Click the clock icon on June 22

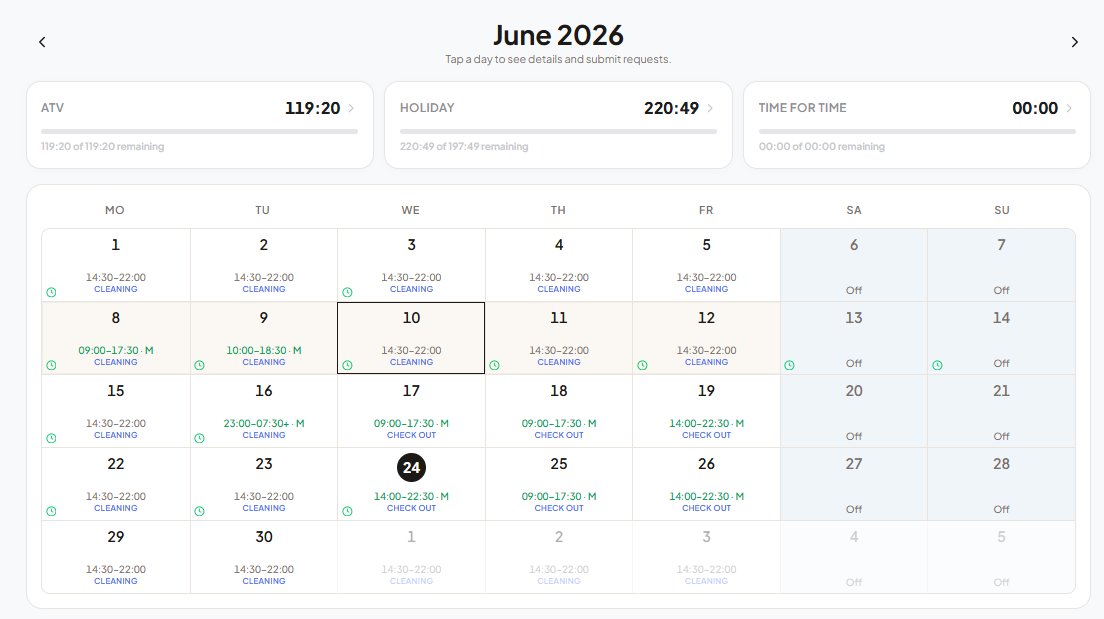(x=51, y=511)
